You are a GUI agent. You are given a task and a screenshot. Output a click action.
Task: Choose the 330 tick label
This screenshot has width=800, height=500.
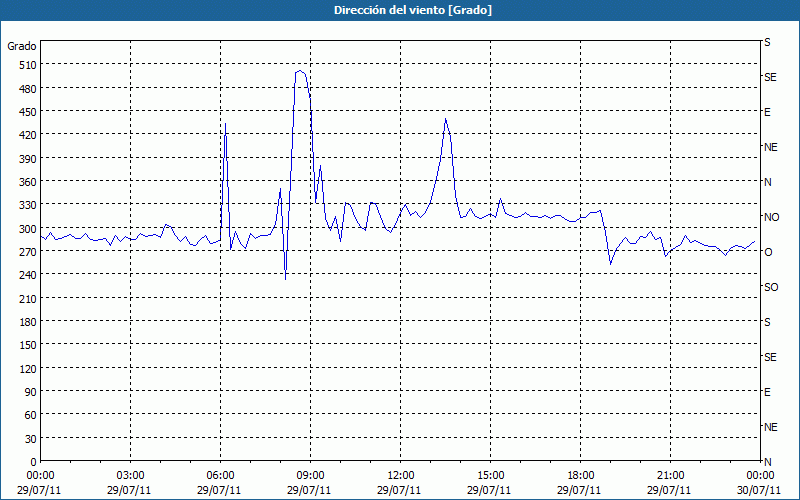coord(28,205)
